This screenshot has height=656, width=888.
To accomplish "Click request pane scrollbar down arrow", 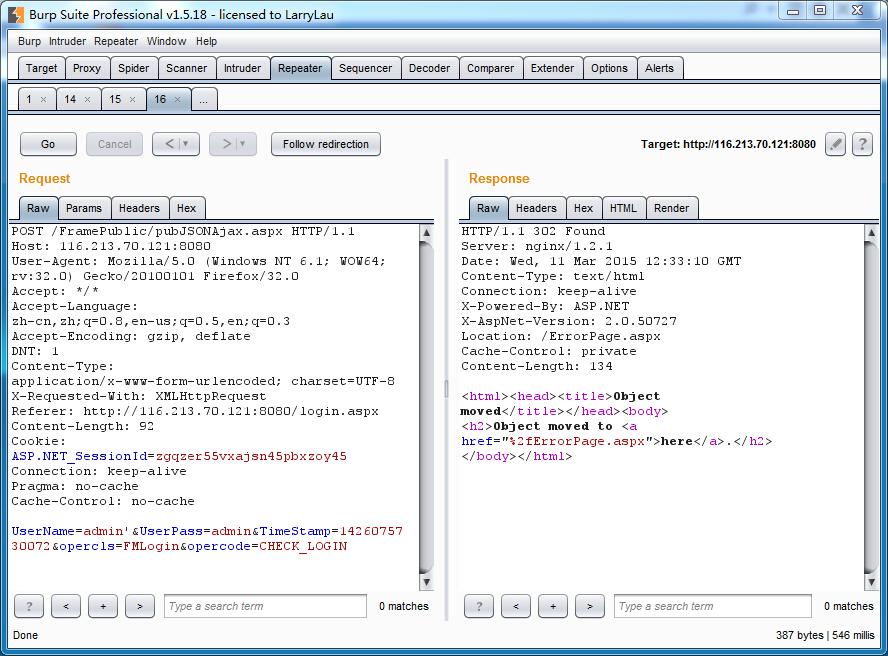I will pos(426,582).
